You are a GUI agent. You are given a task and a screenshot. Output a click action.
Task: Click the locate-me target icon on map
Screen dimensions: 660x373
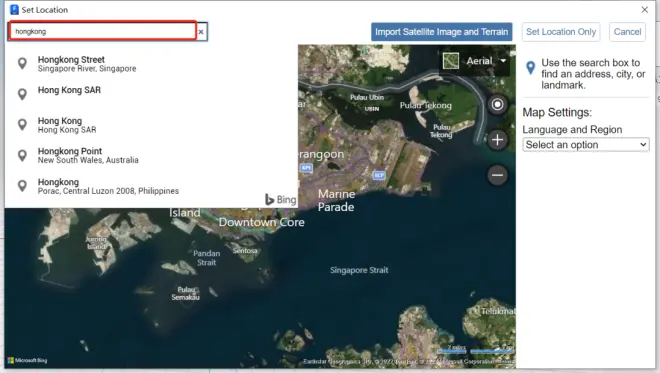pos(497,104)
